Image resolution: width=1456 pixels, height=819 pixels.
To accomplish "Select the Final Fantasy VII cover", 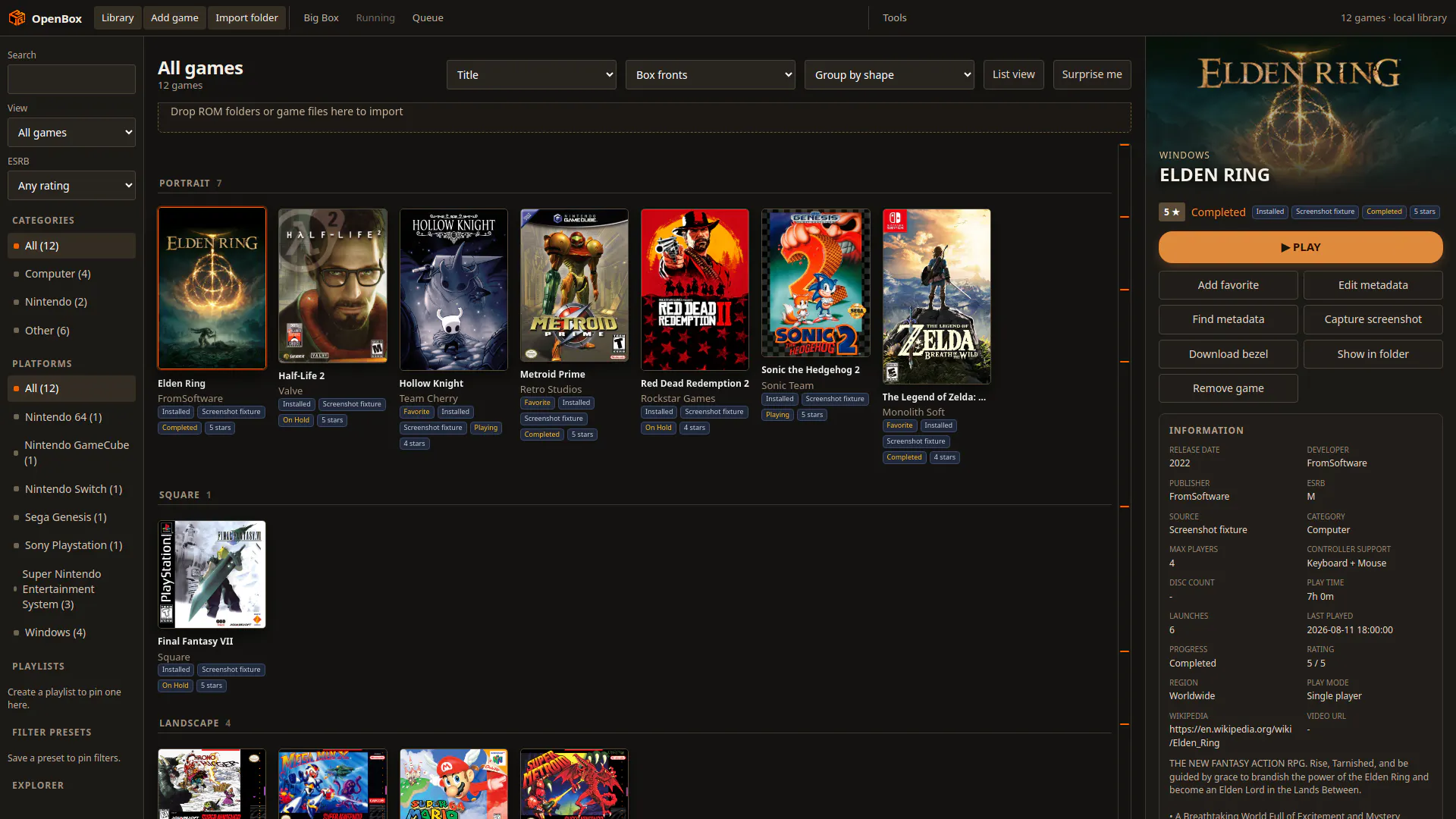I will 212,574.
